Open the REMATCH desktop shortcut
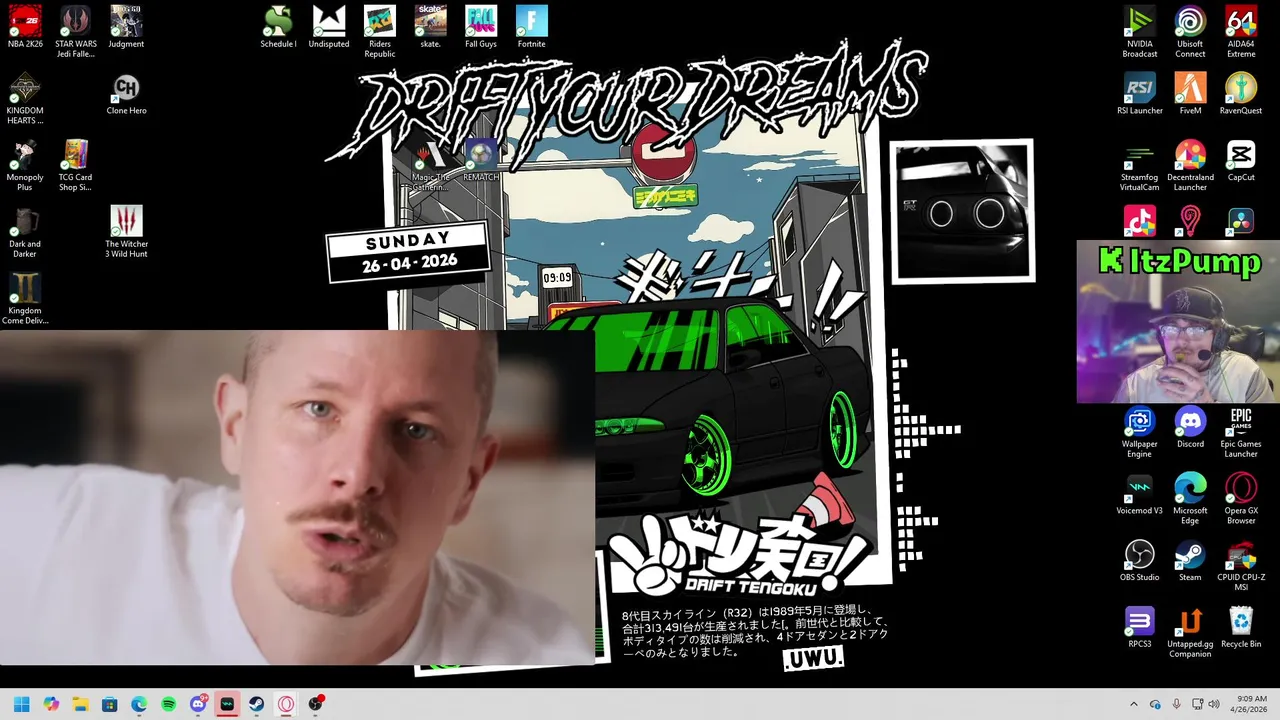This screenshot has height=720, width=1280. (x=481, y=161)
